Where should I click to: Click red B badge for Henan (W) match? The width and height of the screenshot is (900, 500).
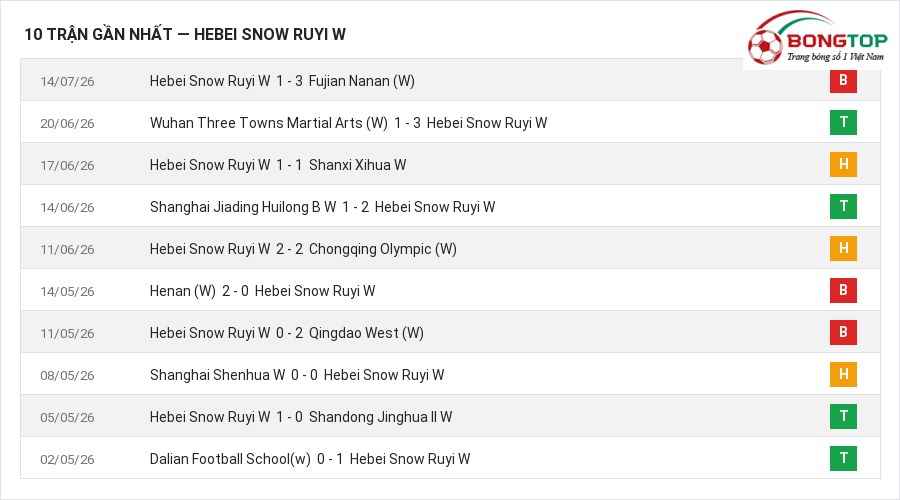coord(843,290)
